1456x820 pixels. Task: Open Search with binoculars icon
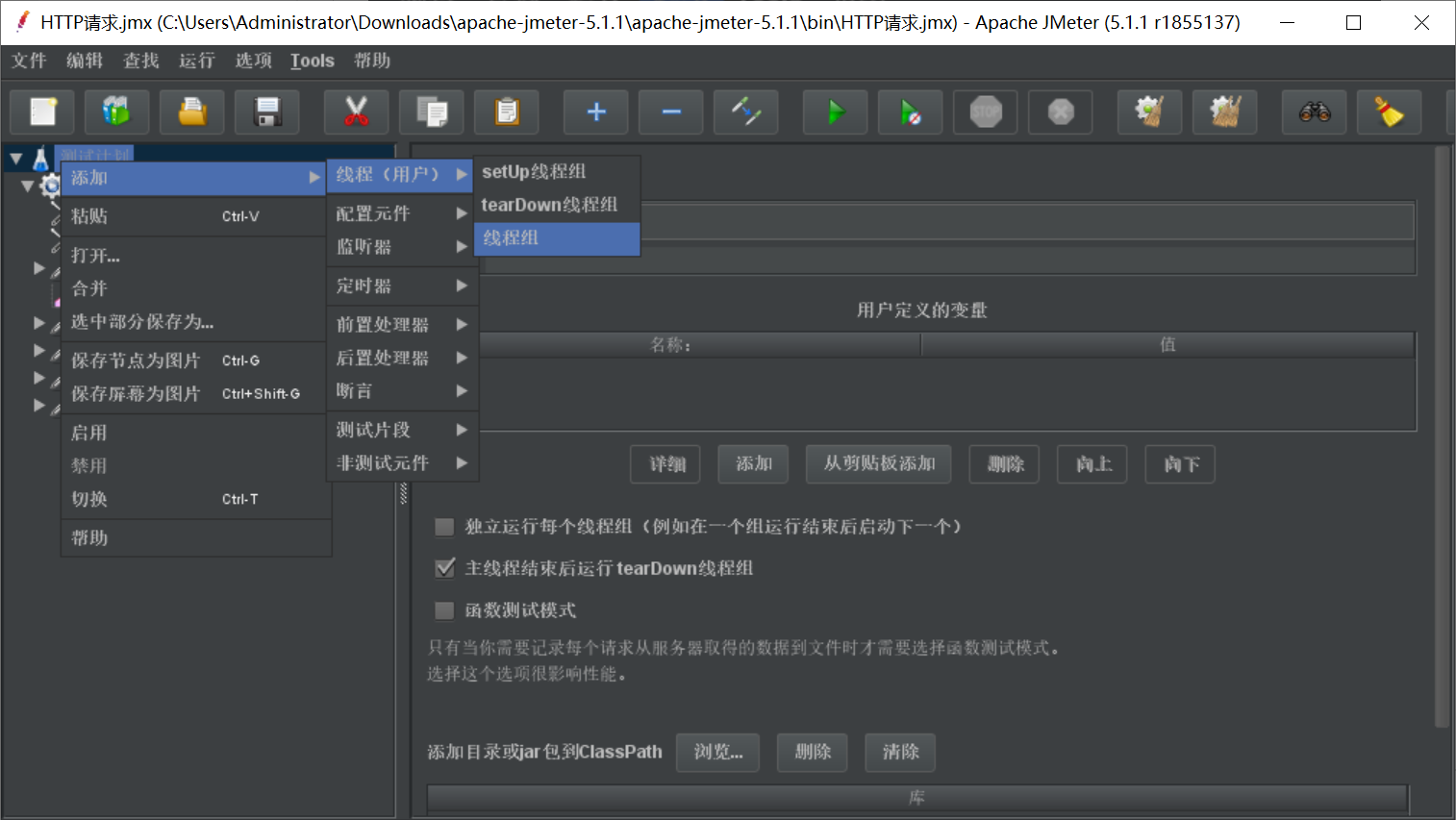tap(1315, 112)
